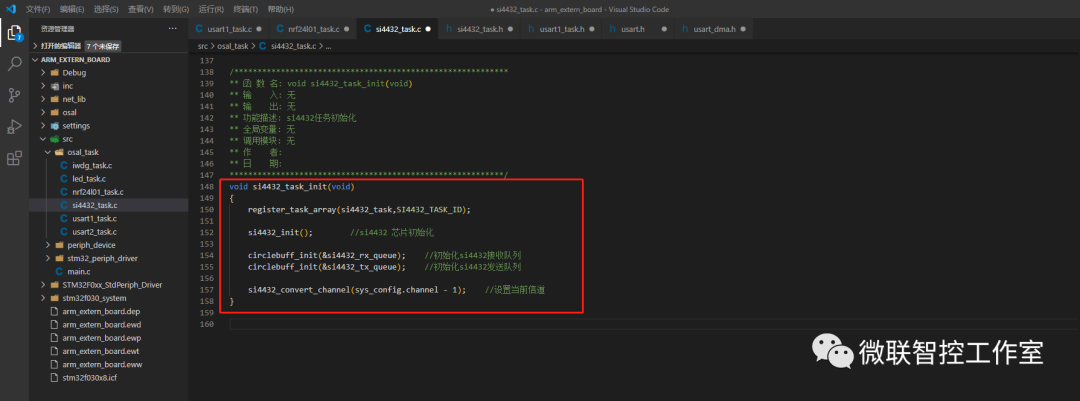Open the 文件(F) file menu

[x=38, y=8]
